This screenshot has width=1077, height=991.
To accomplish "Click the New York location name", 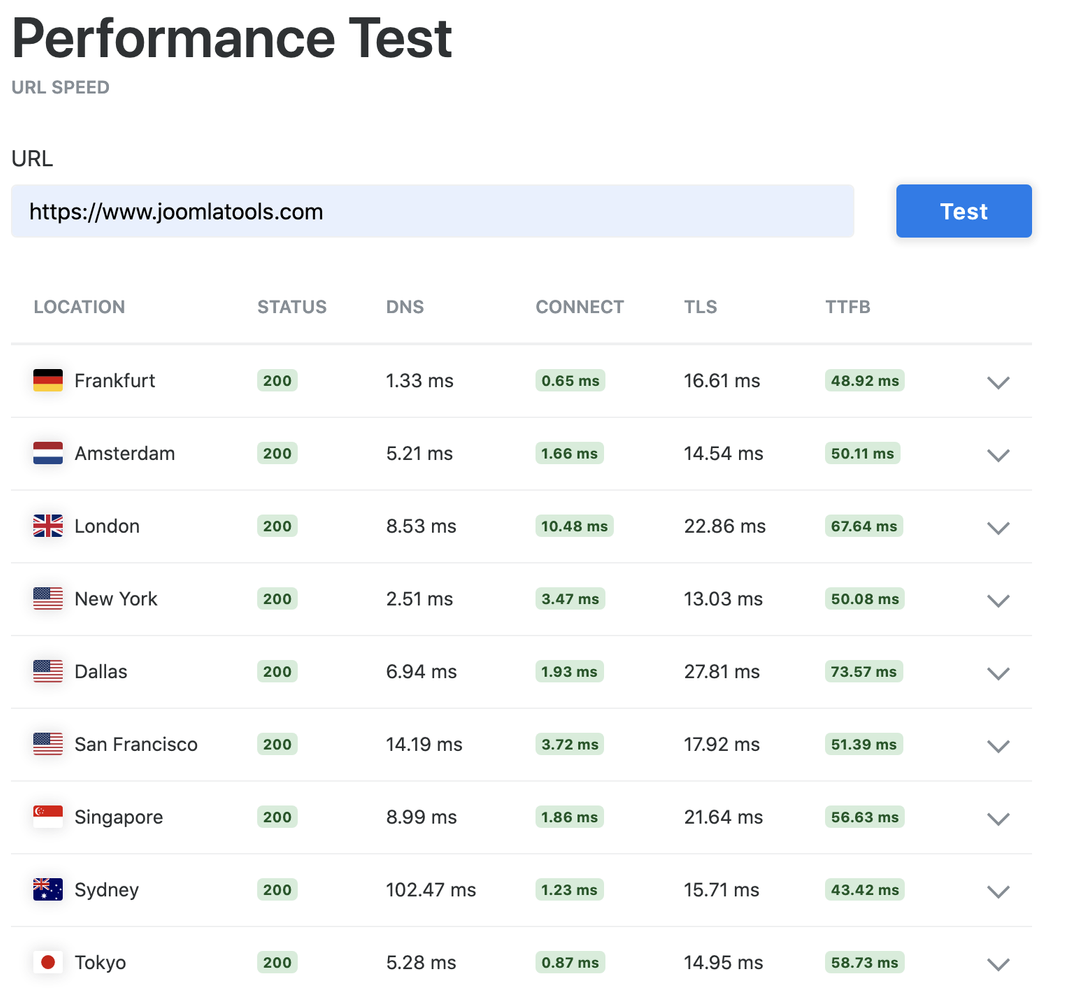I will [115, 599].
